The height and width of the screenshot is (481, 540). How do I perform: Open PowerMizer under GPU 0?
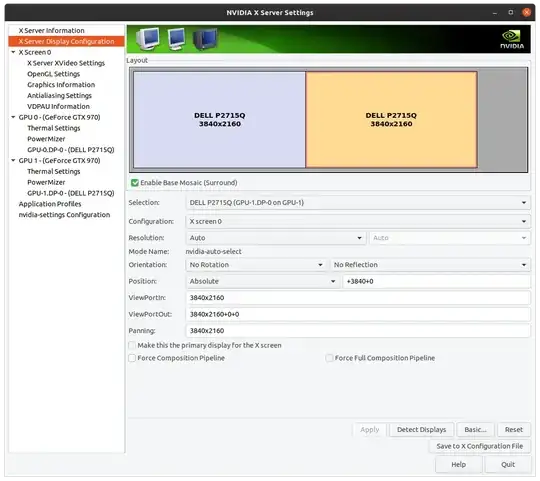tap(46, 139)
